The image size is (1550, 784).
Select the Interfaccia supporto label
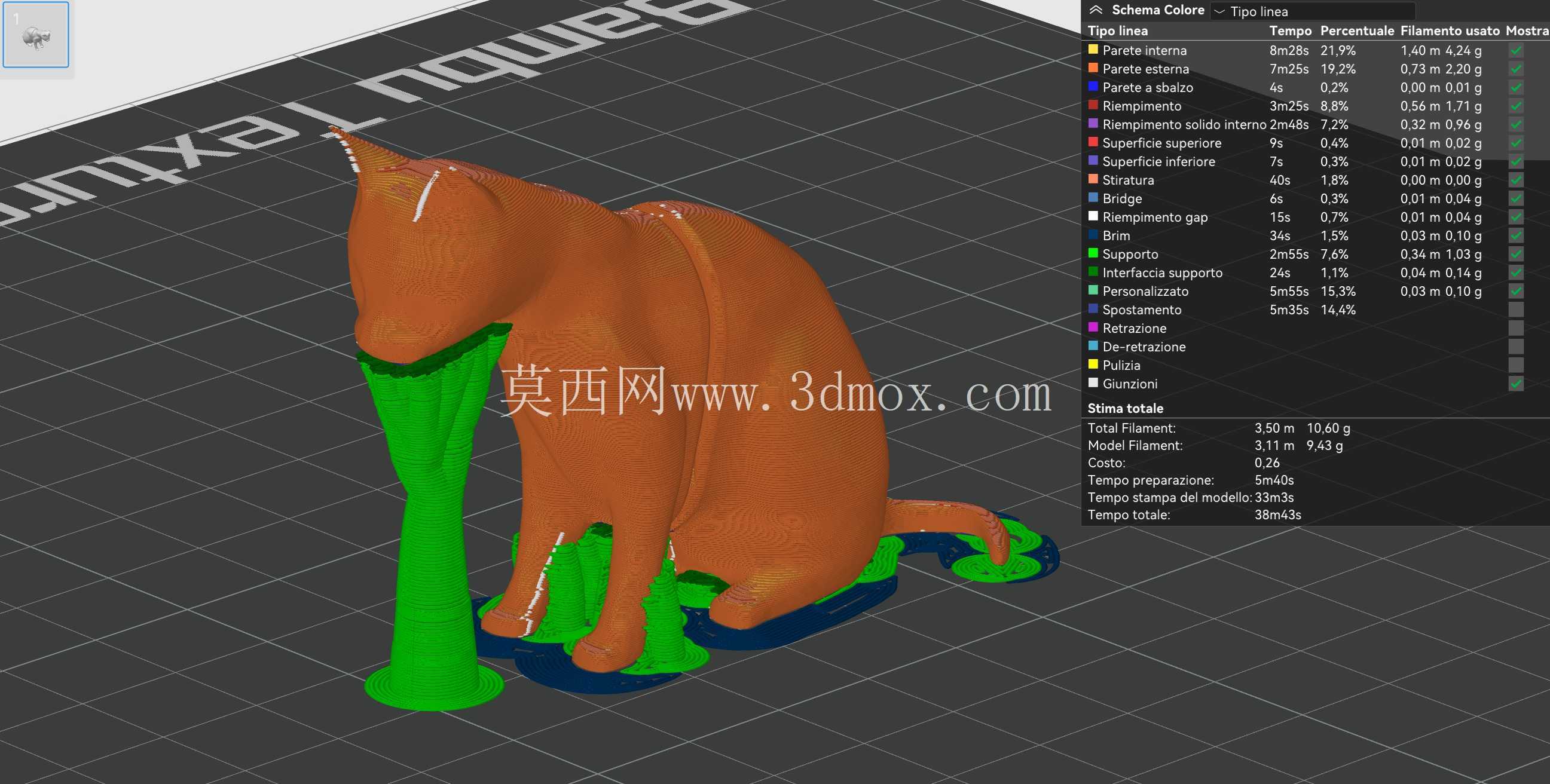pos(1163,273)
